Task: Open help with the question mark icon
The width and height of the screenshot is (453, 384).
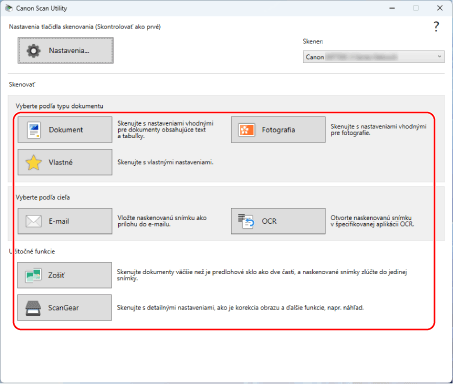Action: 436,26
